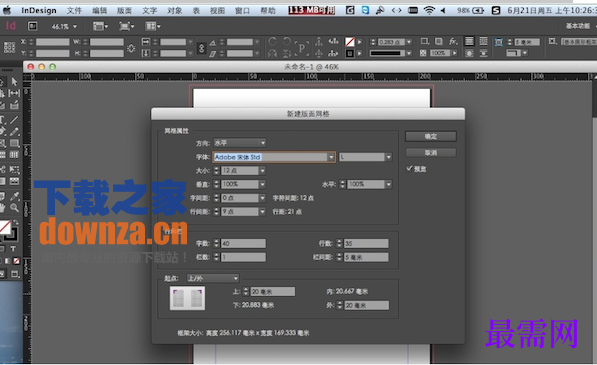This screenshot has height=365, width=597.
Task: Select the Gradient Feather tool
Action: [14, 181]
